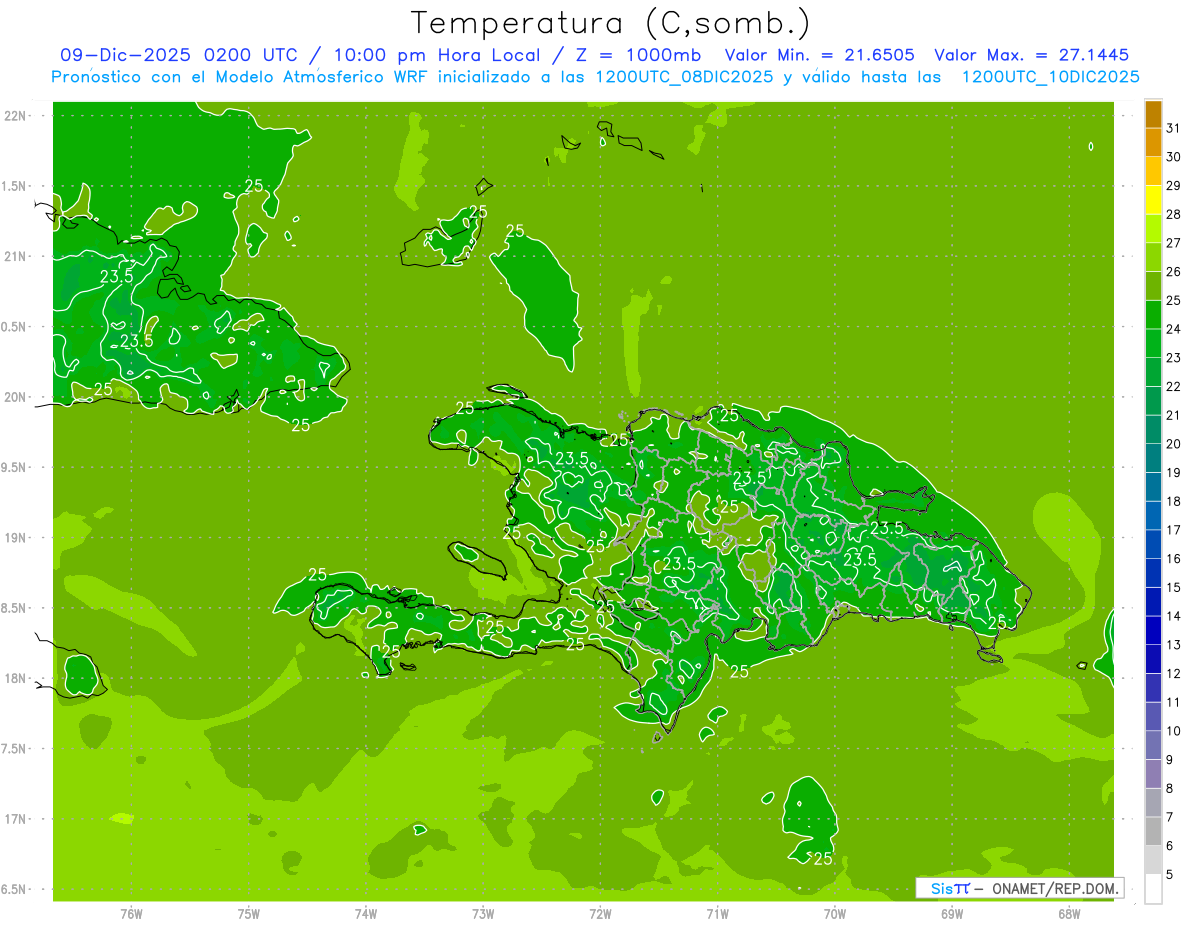Click the '76W' longitude axis label
This screenshot has height=927, width=1200.
point(131,914)
